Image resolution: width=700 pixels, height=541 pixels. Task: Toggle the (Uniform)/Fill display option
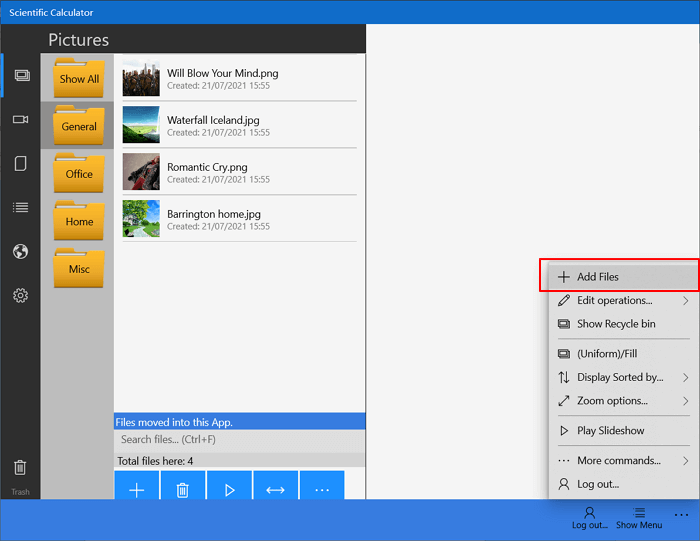point(606,354)
